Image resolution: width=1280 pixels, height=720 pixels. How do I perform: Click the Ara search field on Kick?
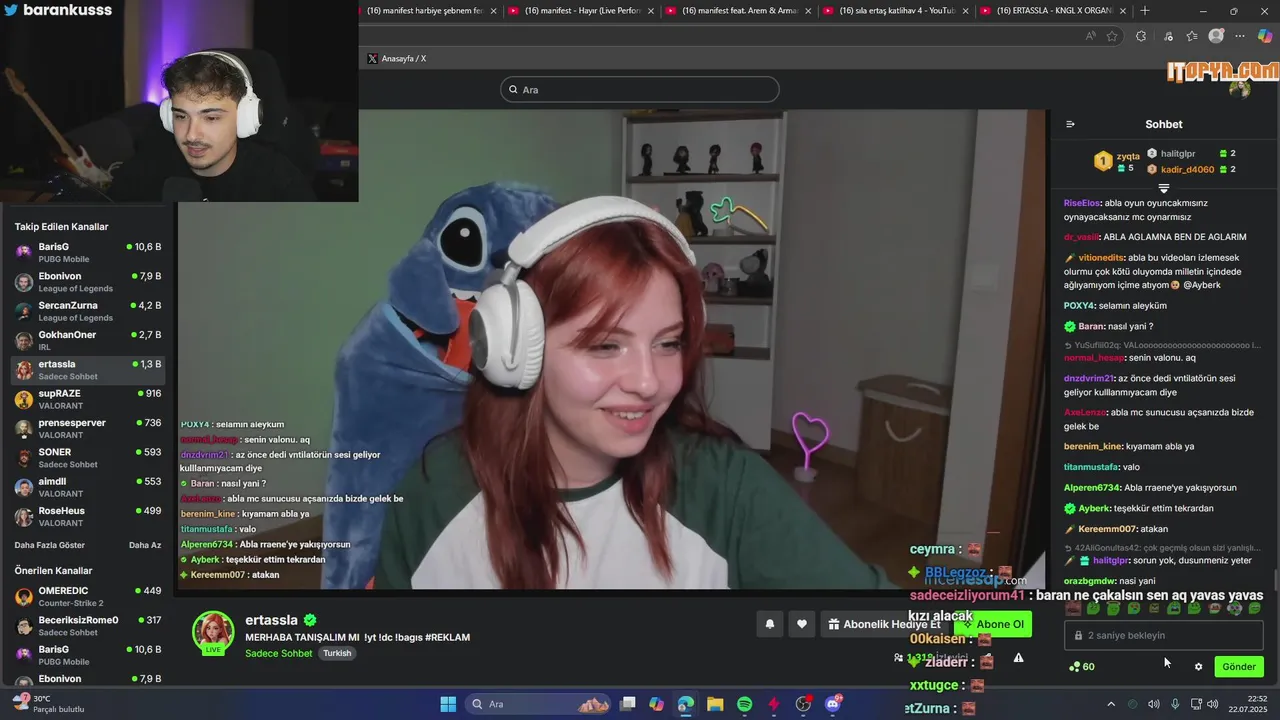tap(640, 90)
